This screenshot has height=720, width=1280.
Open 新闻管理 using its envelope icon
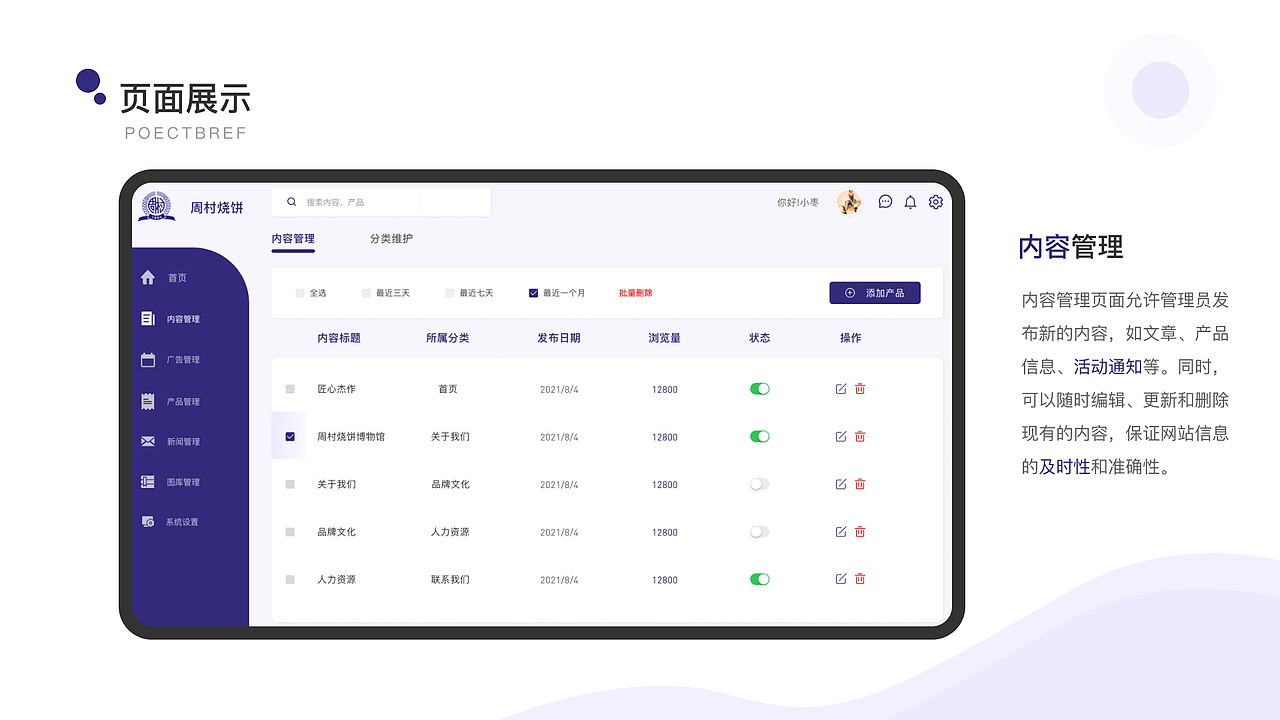click(x=147, y=441)
